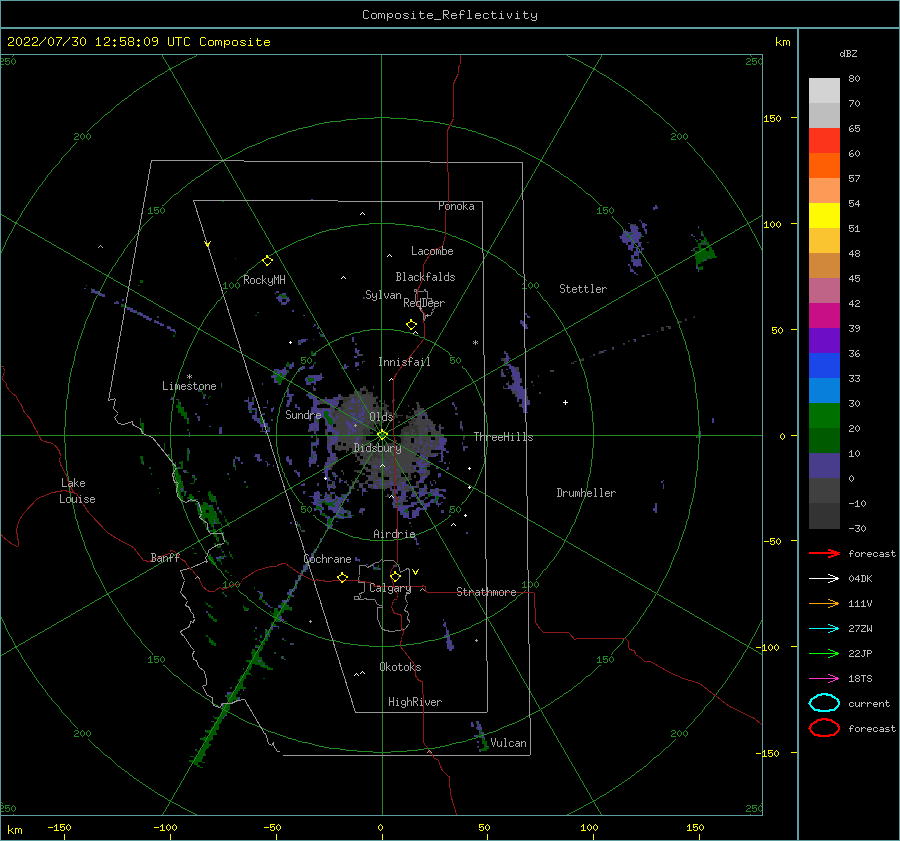Click the RedDeer city label
The image size is (900, 841).
pos(424,303)
